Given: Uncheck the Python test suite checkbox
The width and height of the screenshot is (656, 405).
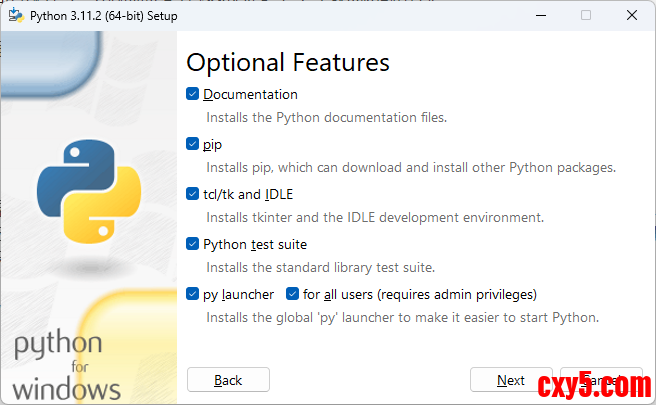Looking at the screenshot, I should point(193,244).
